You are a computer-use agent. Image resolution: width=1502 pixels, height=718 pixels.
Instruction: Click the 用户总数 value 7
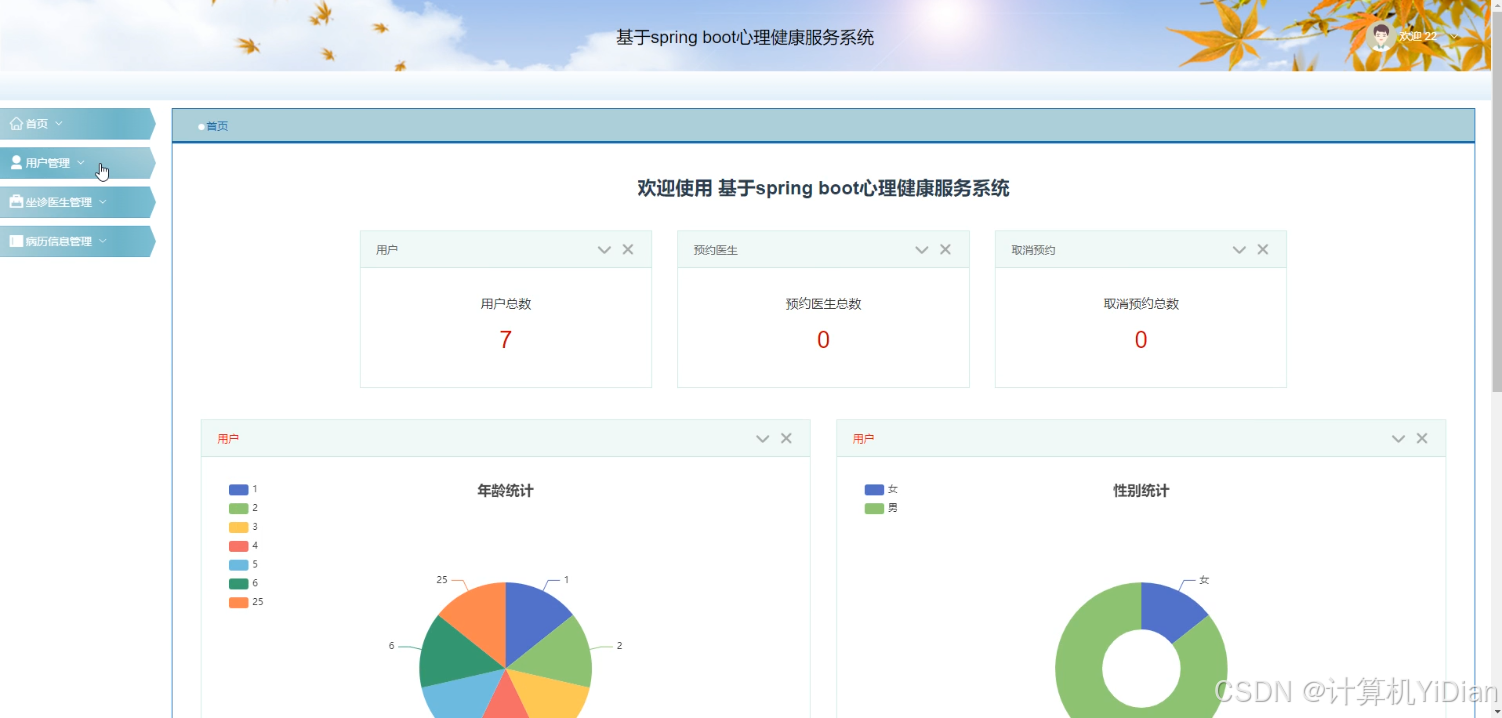pos(505,340)
